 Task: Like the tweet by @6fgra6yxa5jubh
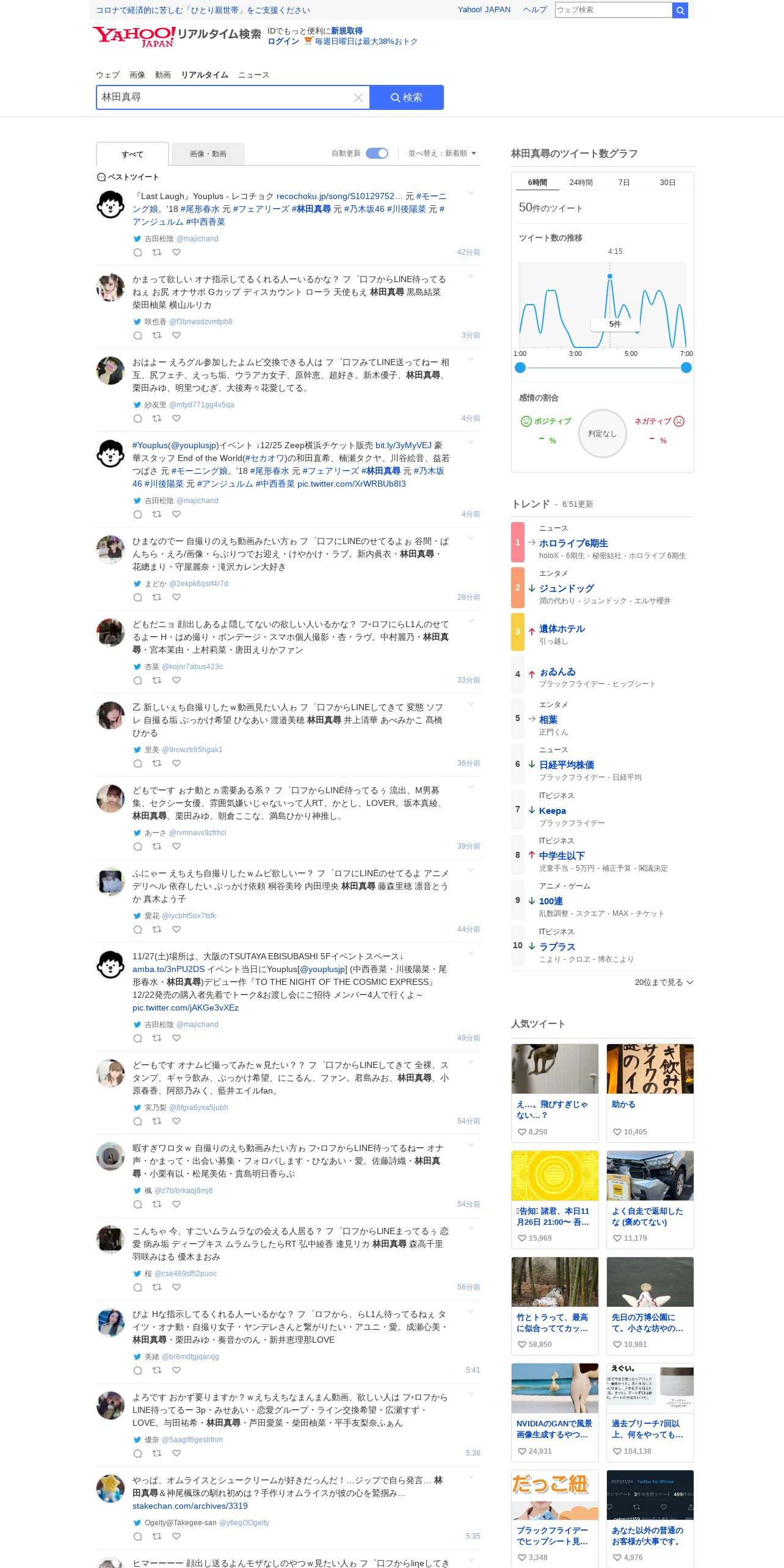click(176, 1121)
